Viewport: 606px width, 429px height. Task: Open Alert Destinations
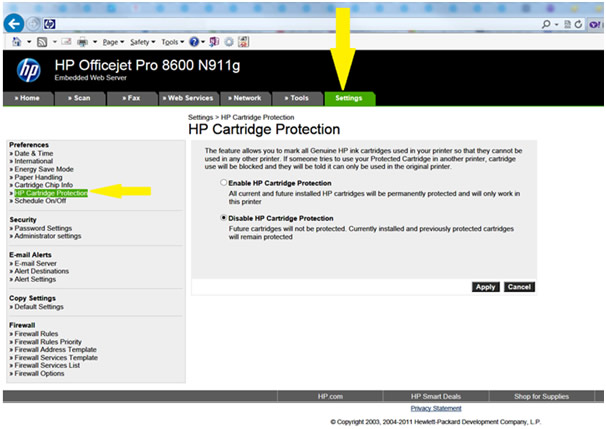[x=41, y=271]
